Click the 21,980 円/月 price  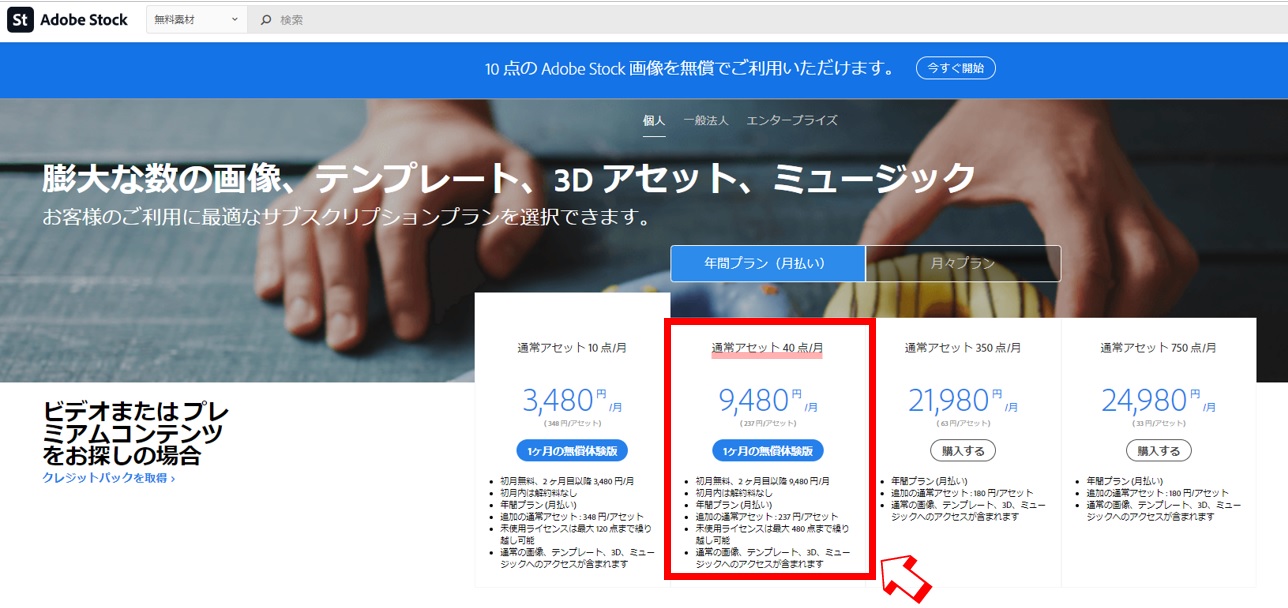[x=963, y=401]
